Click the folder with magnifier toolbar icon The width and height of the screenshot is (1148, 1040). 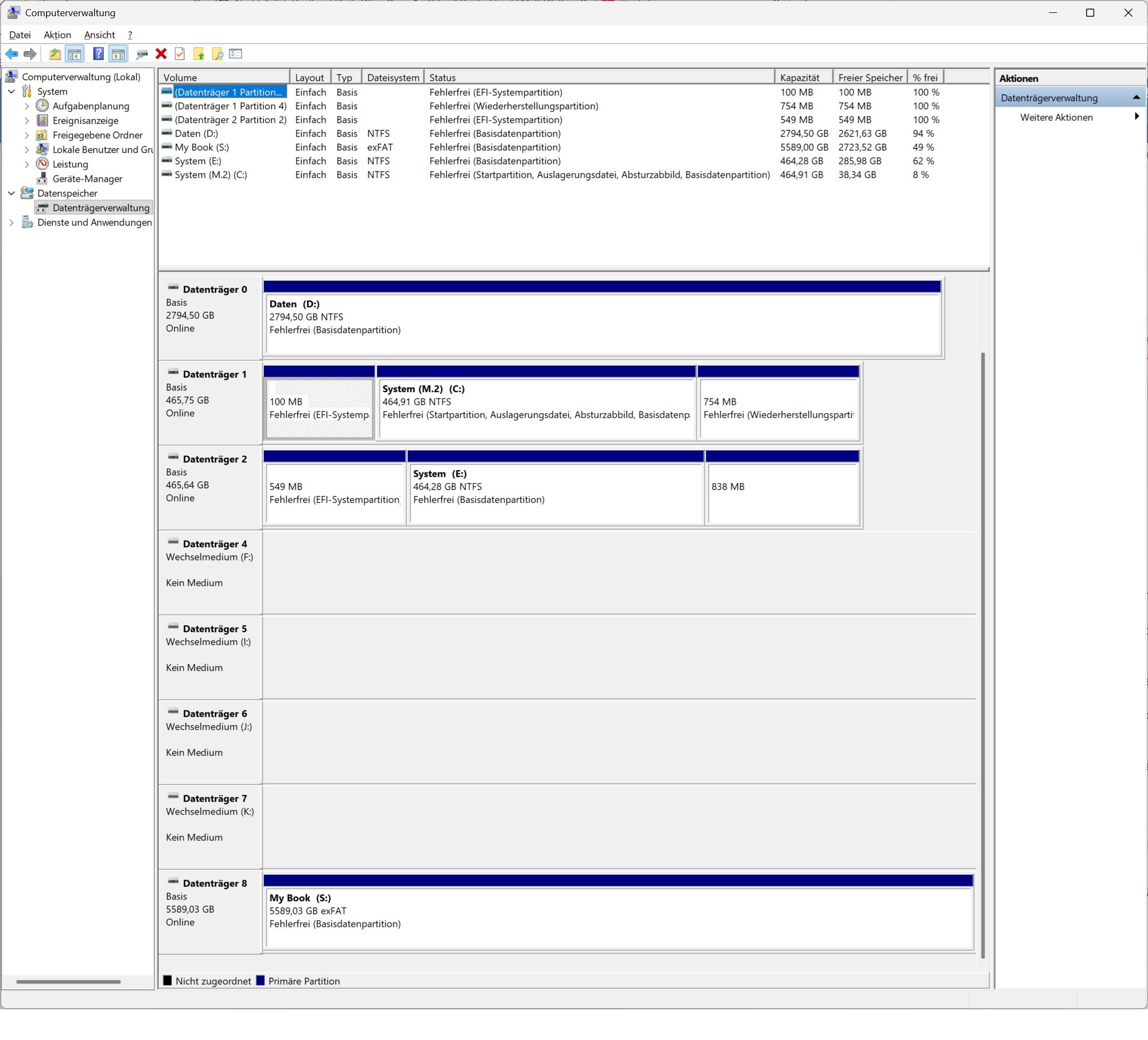click(218, 54)
